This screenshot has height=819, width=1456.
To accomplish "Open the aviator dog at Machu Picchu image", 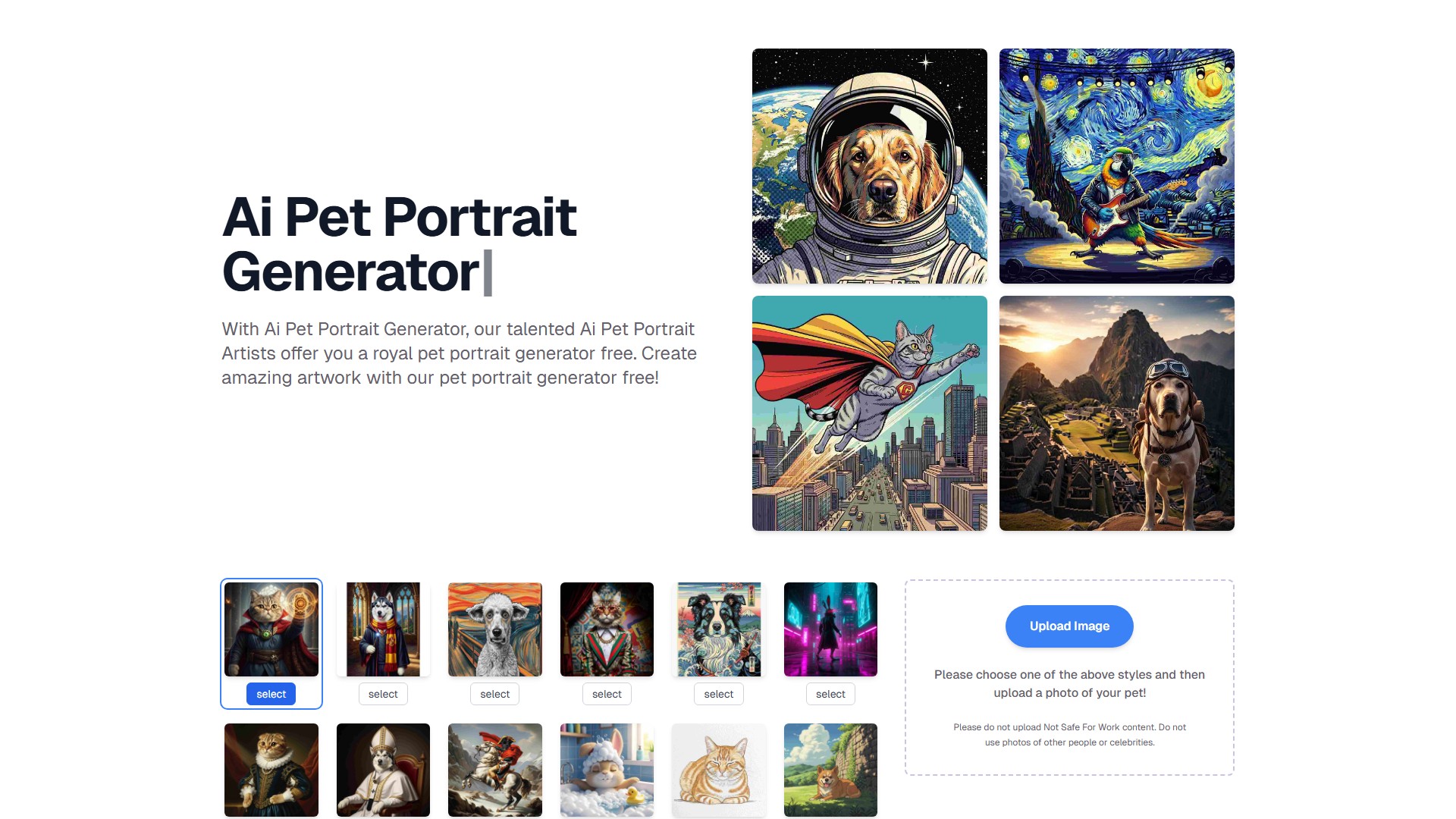I will click(x=1117, y=413).
